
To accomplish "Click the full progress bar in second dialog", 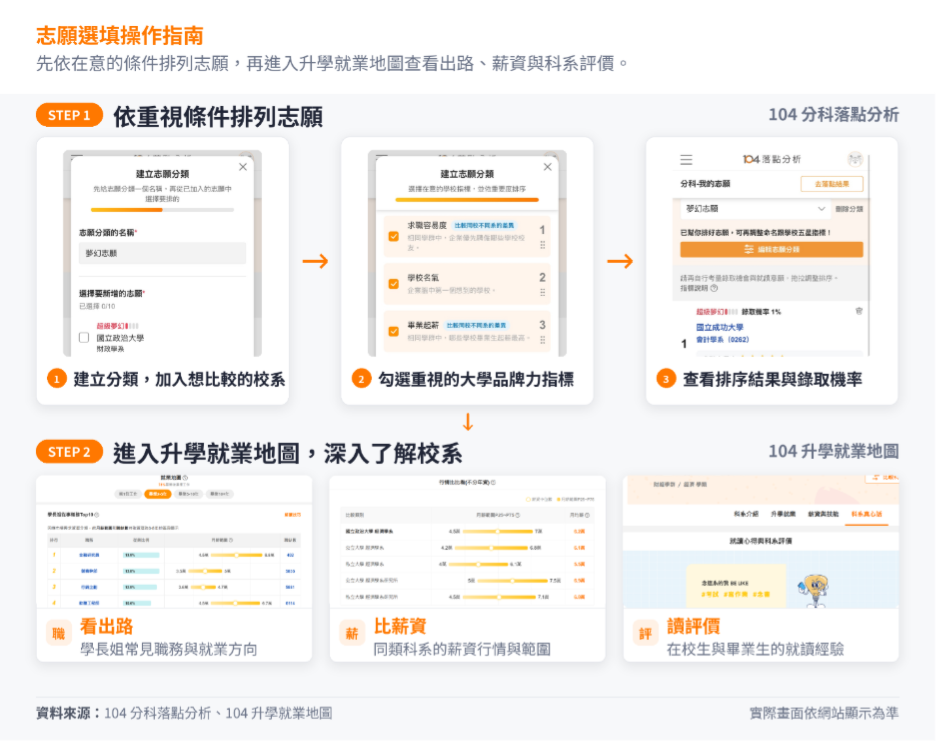I will pos(467,199).
